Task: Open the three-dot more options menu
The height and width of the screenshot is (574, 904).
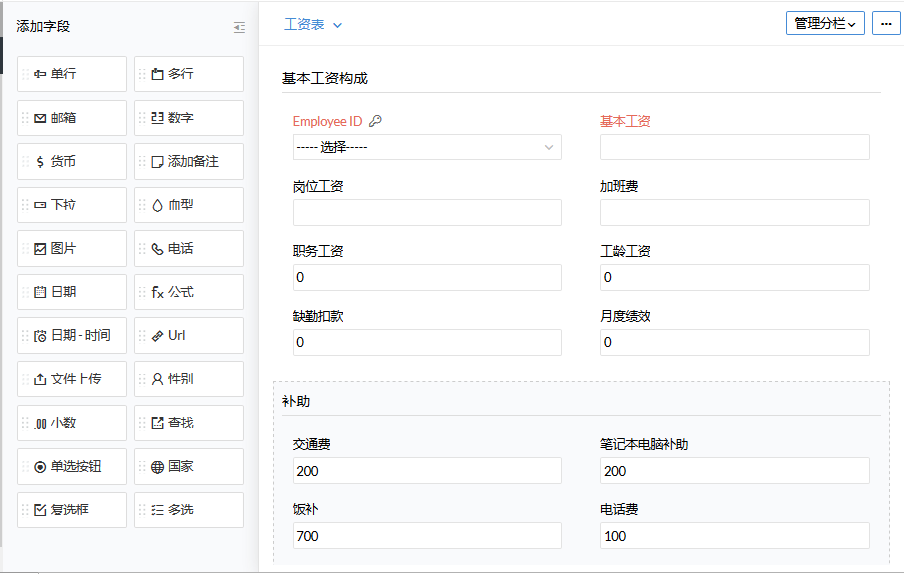Action: click(x=886, y=24)
